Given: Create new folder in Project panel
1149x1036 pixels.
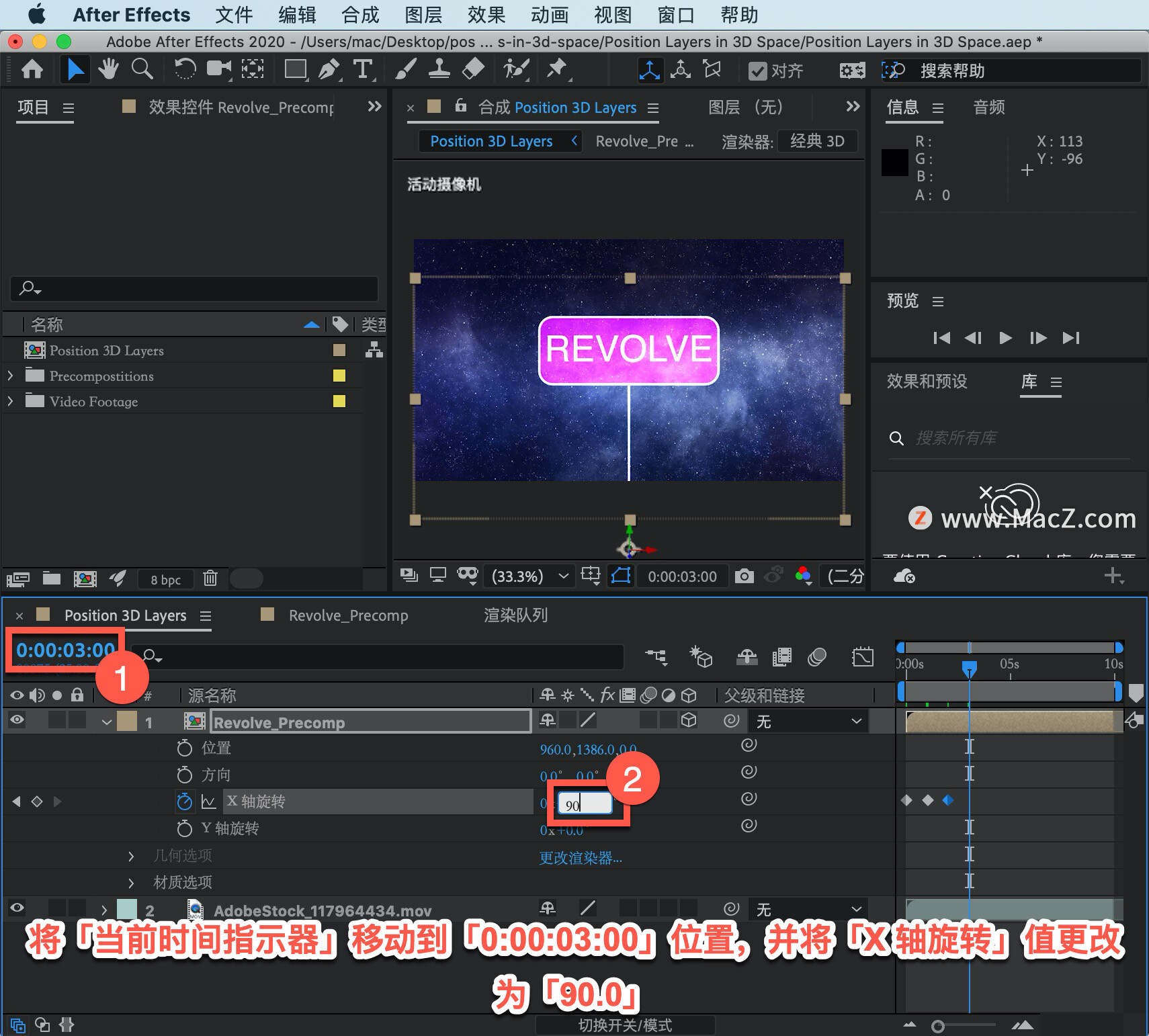Looking at the screenshot, I should [52, 578].
